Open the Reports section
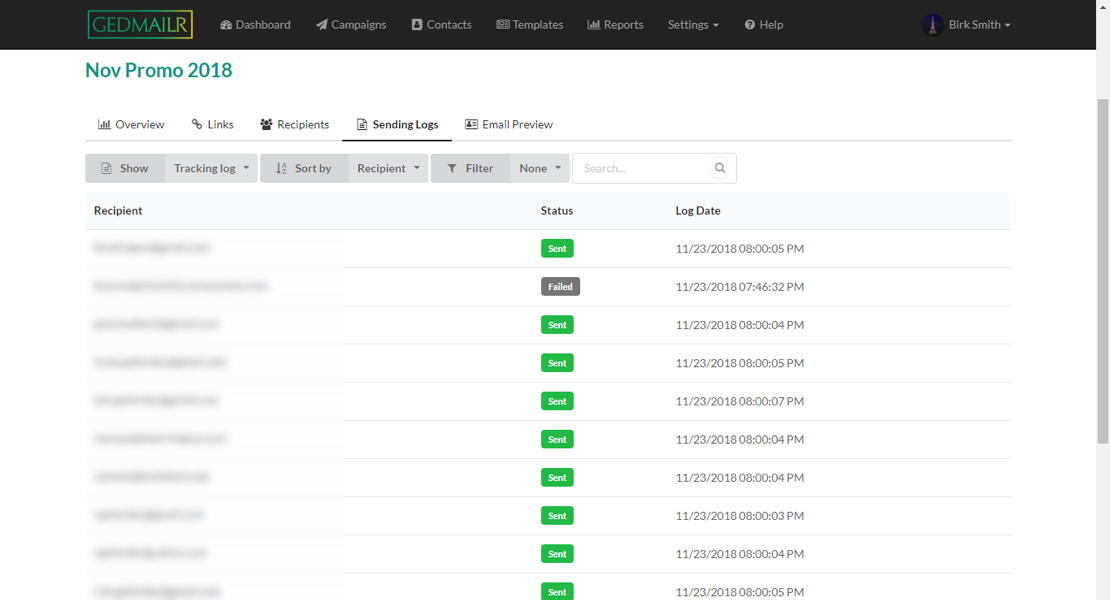 coord(615,25)
